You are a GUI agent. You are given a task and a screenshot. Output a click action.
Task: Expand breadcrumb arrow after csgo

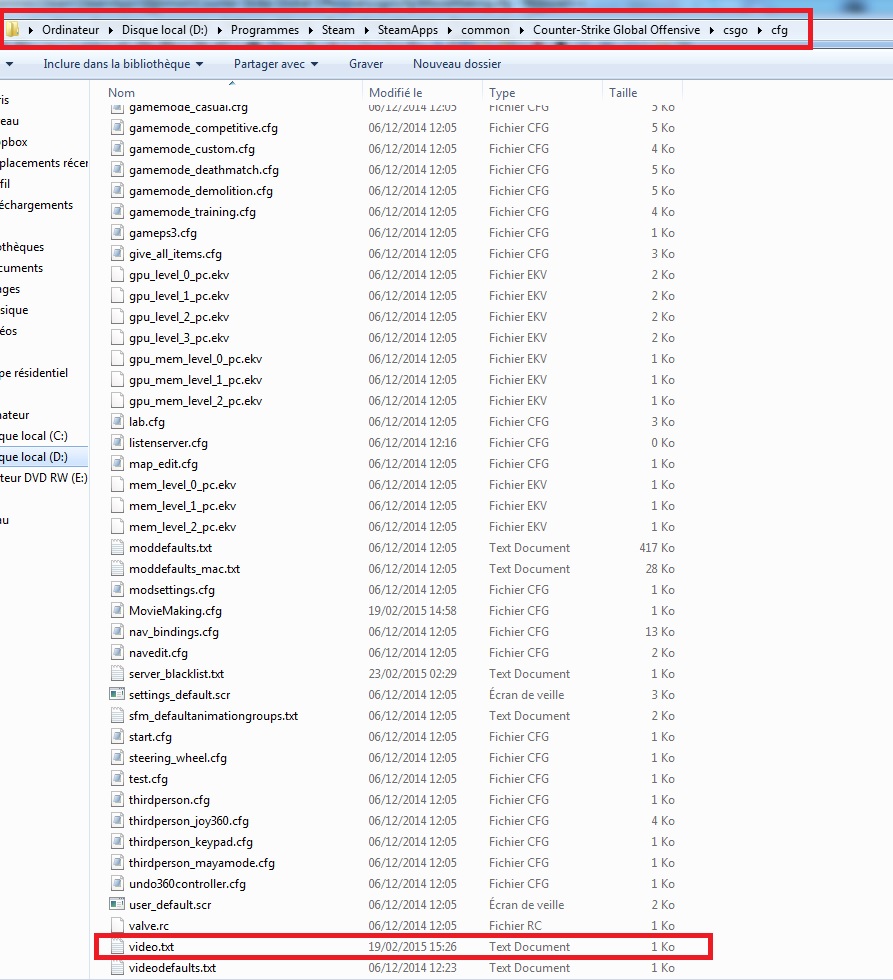(759, 30)
